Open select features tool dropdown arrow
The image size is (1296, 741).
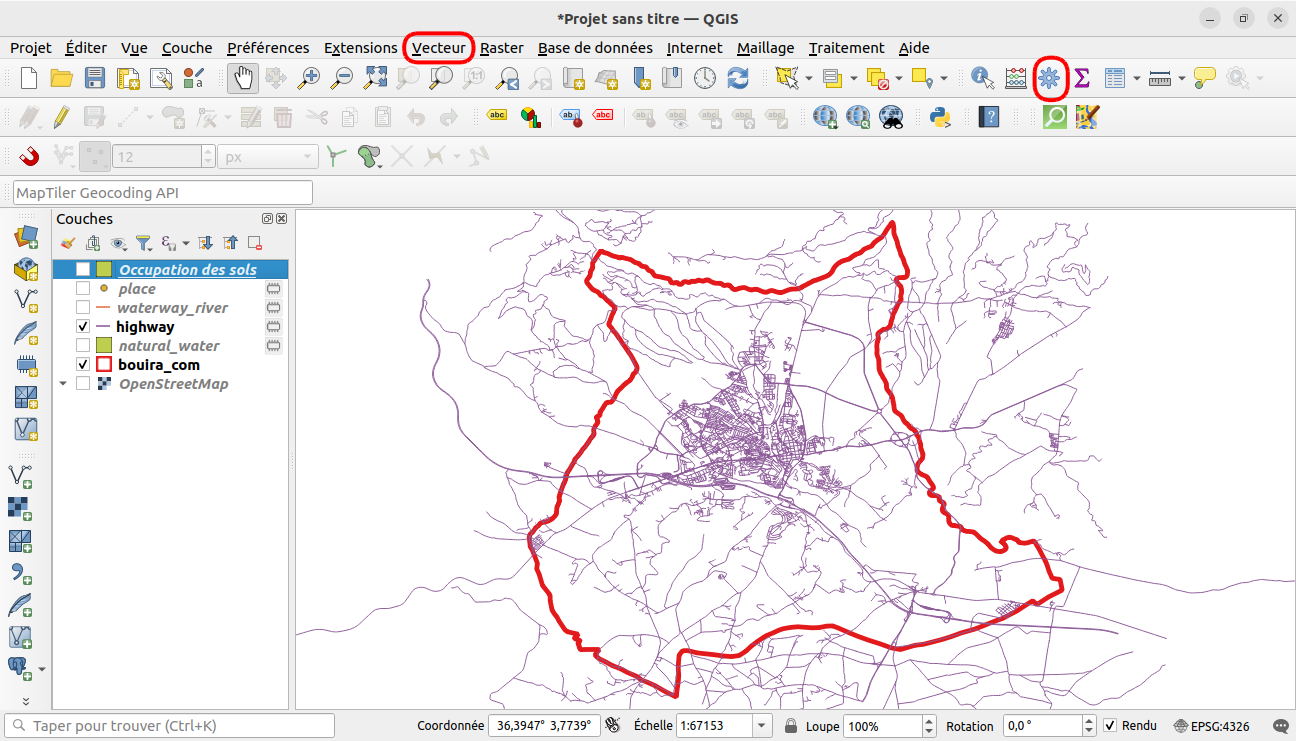coord(809,78)
